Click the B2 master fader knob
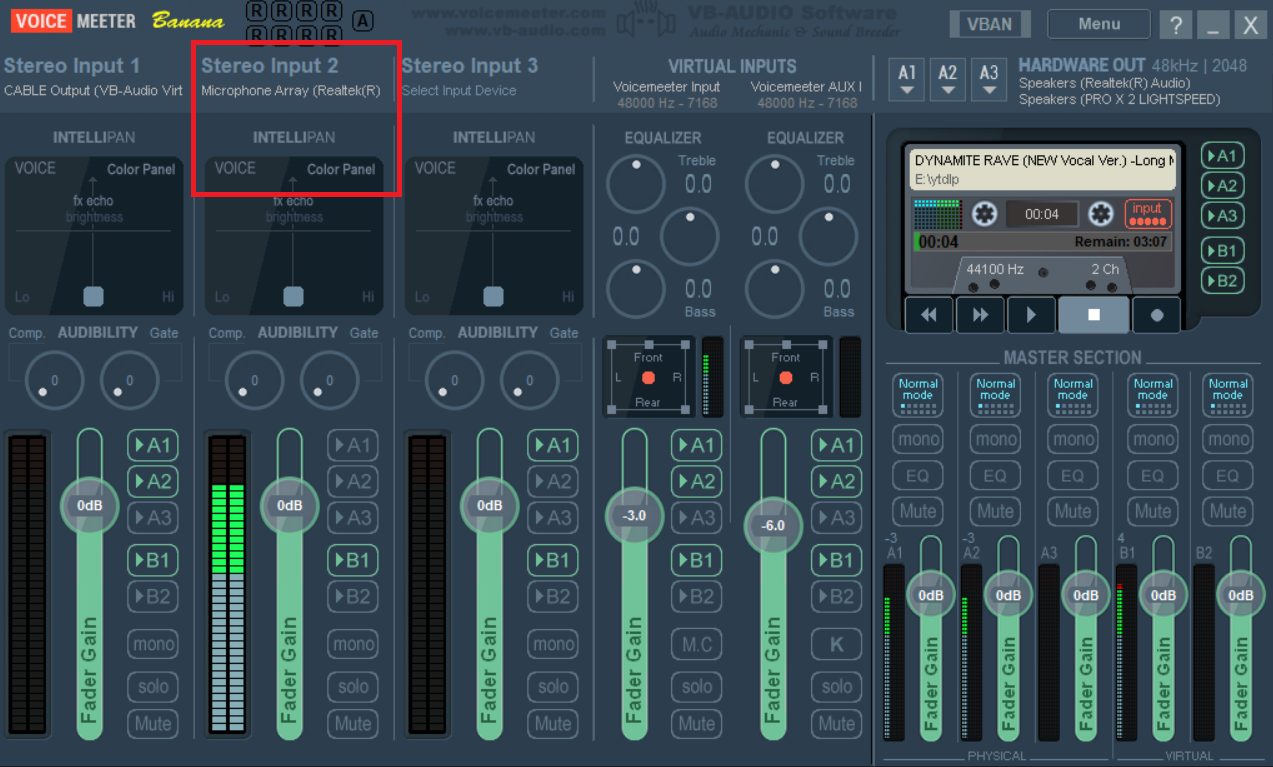Image resolution: width=1273 pixels, height=767 pixels. tap(1241, 596)
